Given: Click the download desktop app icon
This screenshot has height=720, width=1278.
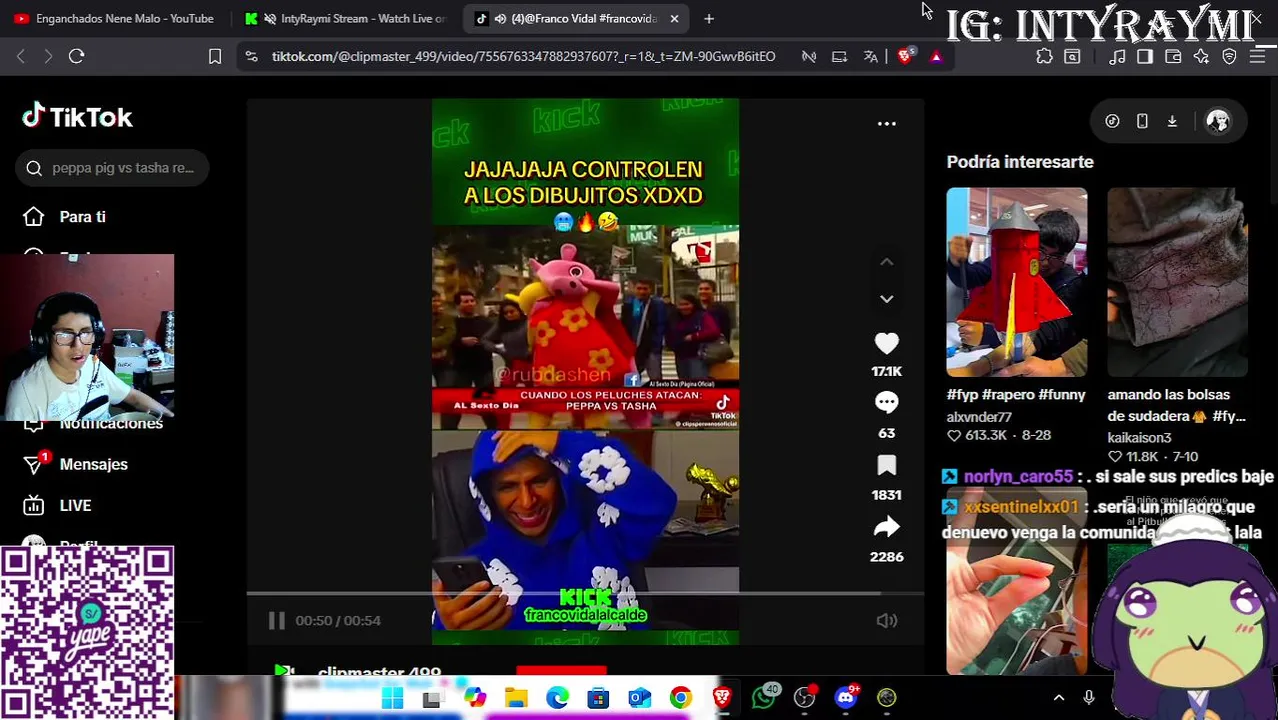Looking at the screenshot, I should (1172, 121).
